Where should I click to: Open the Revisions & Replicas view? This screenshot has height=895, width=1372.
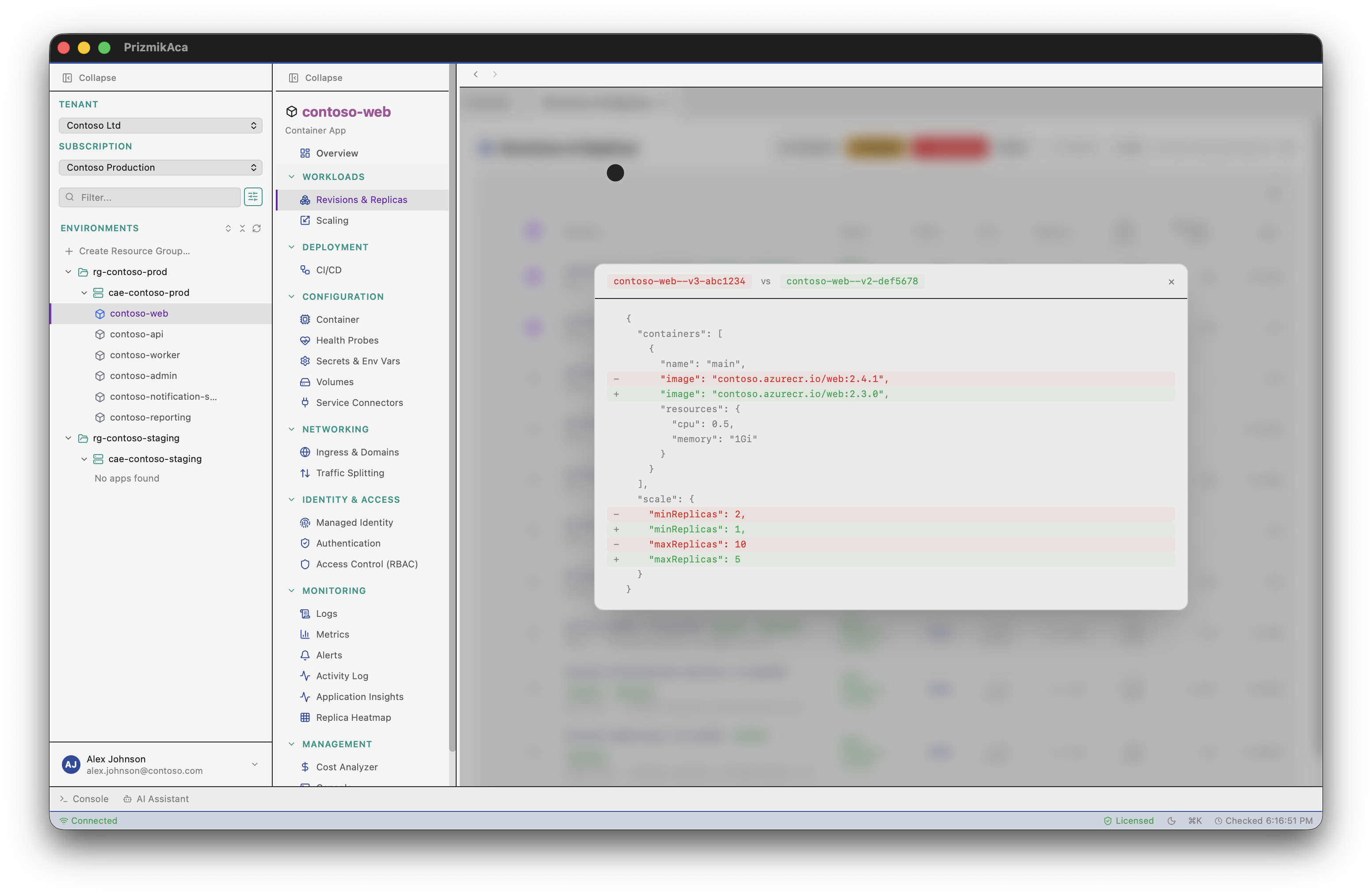pos(361,199)
